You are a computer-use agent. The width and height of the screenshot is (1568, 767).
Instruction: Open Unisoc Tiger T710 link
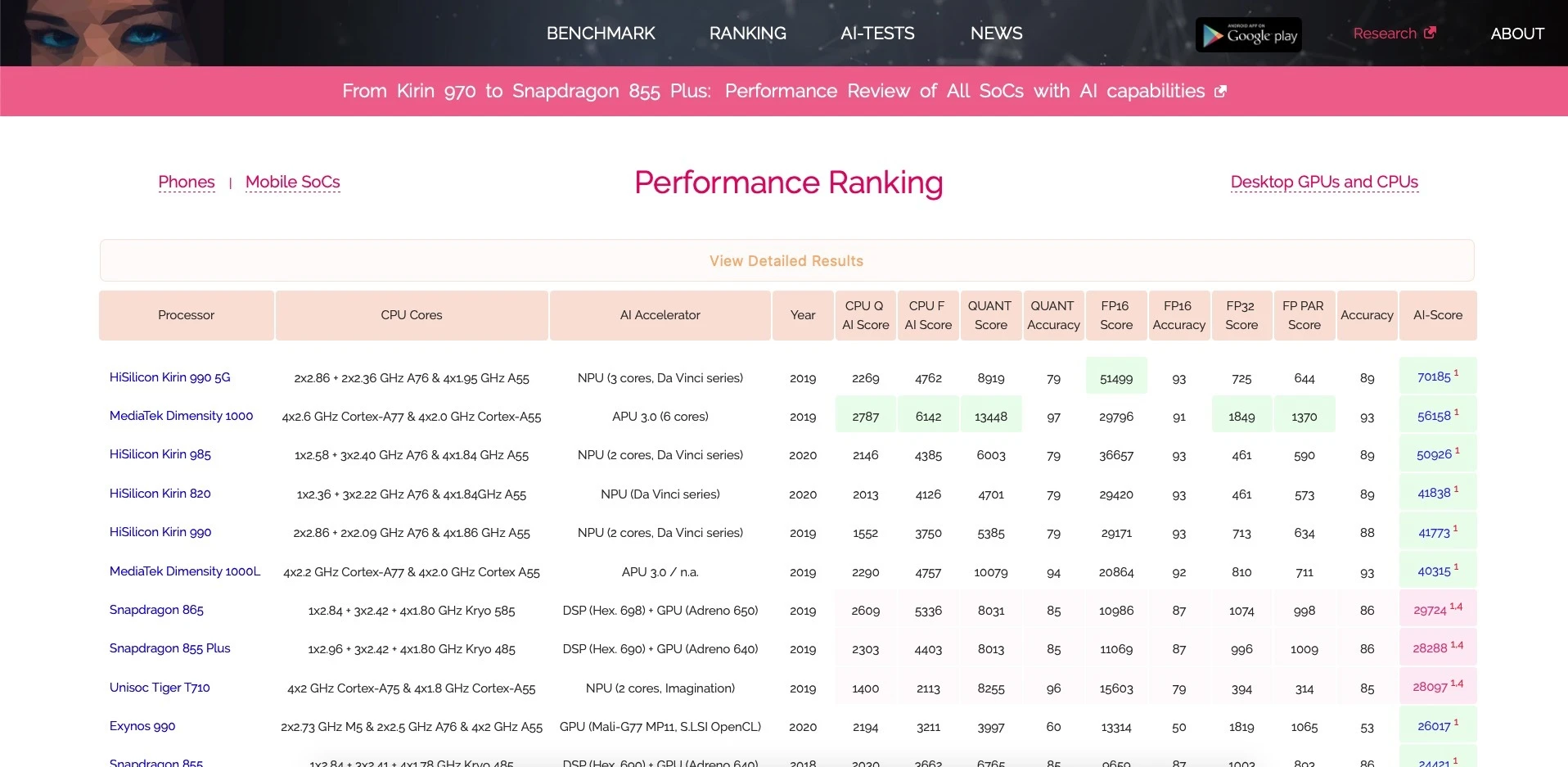(x=160, y=688)
